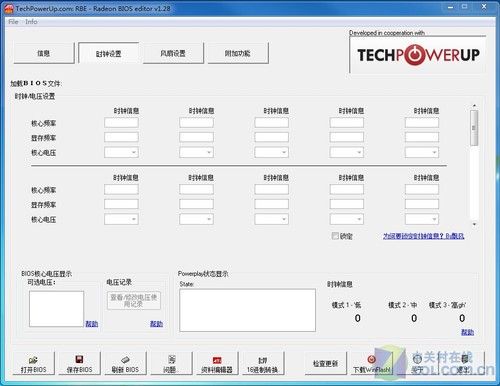This screenshot has height=386, width=500.
Task: Open last 核心电压 dropdown in top row
Action: pos(422,152)
